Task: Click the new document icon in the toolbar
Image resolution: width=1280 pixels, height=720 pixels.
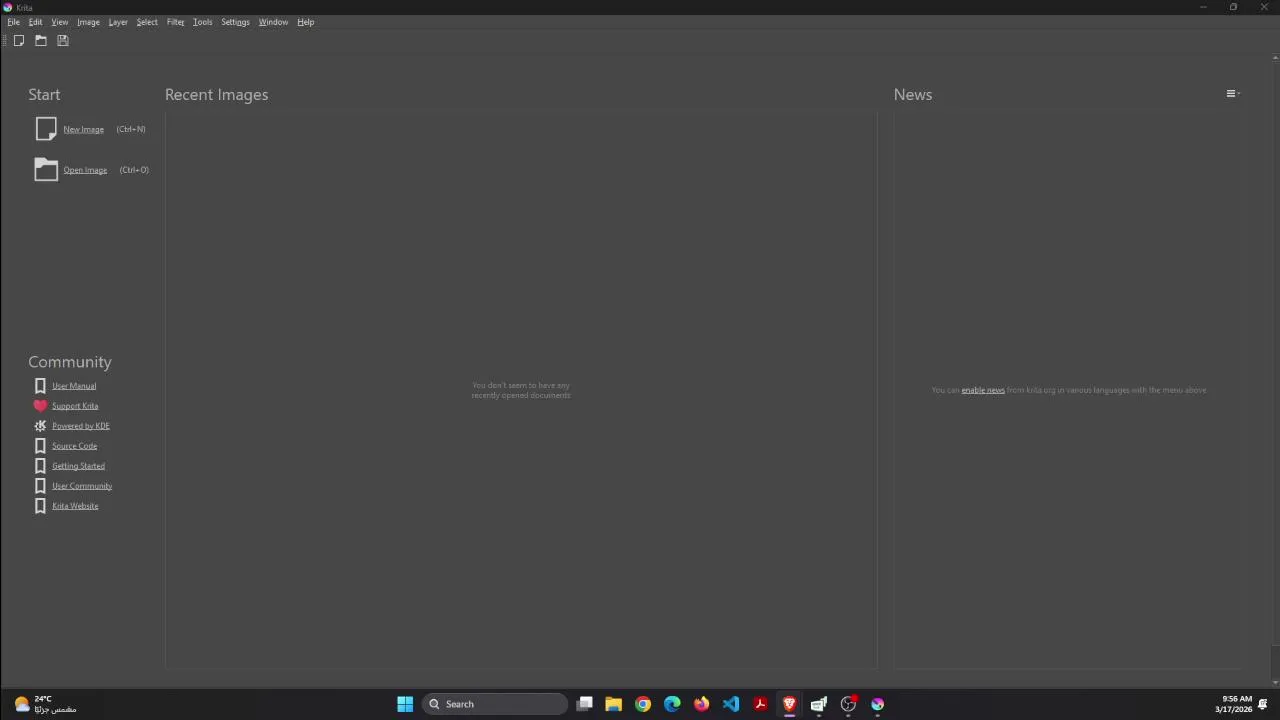Action: [19, 41]
